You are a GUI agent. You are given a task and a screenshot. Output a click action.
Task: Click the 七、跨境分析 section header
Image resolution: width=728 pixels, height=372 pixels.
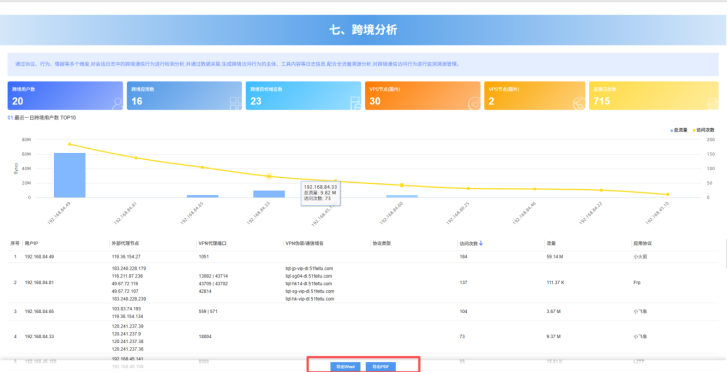click(x=363, y=30)
